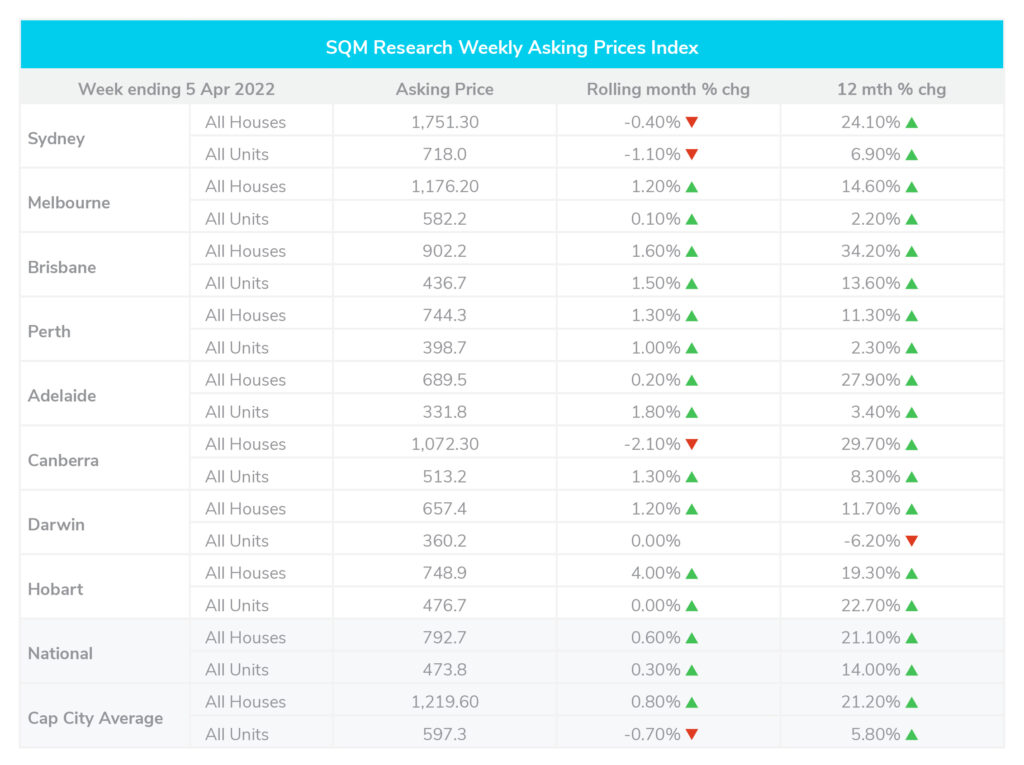Image resolution: width=1024 pixels, height=765 pixels.
Task: Click the asking price 513.2
Action: tap(445, 476)
